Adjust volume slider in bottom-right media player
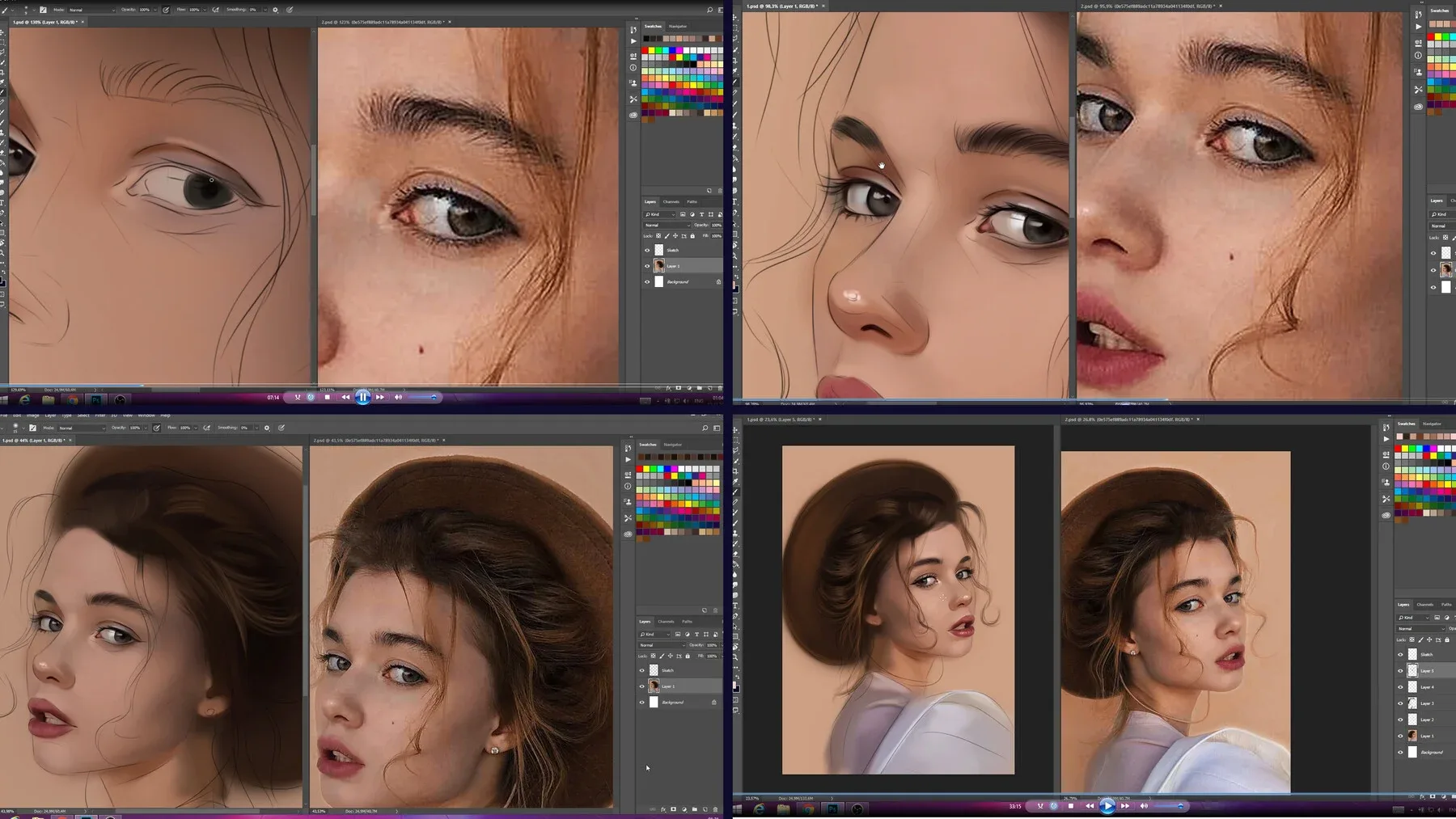This screenshot has height=819, width=1456. point(1170,806)
